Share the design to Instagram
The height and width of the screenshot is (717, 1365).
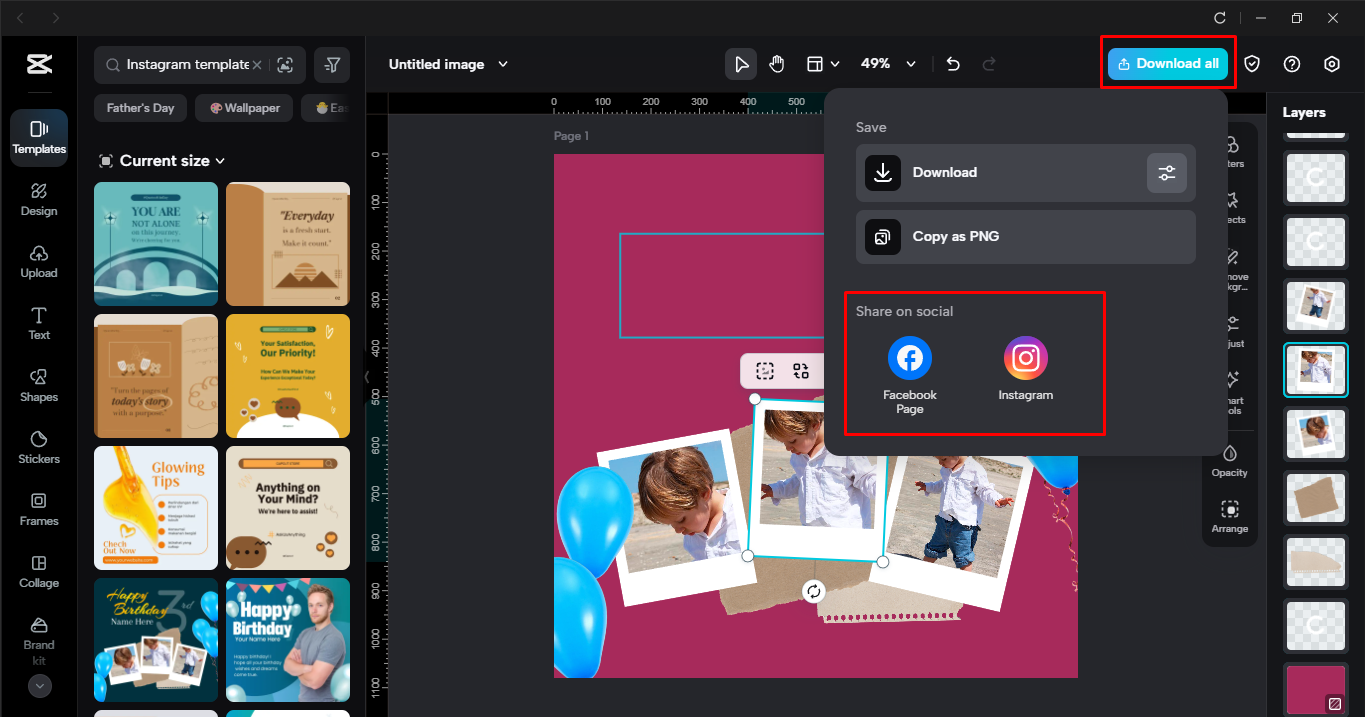1025,358
